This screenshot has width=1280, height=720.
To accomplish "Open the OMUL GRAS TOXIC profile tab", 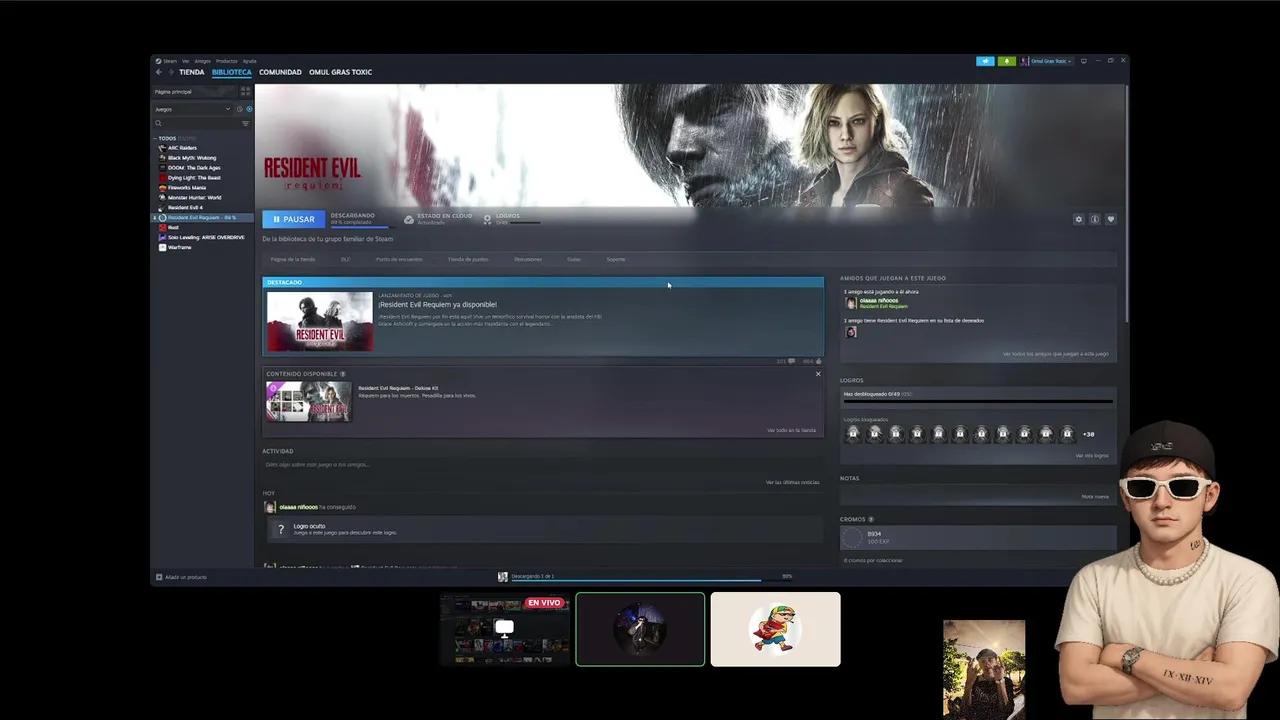I will pos(340,72).
